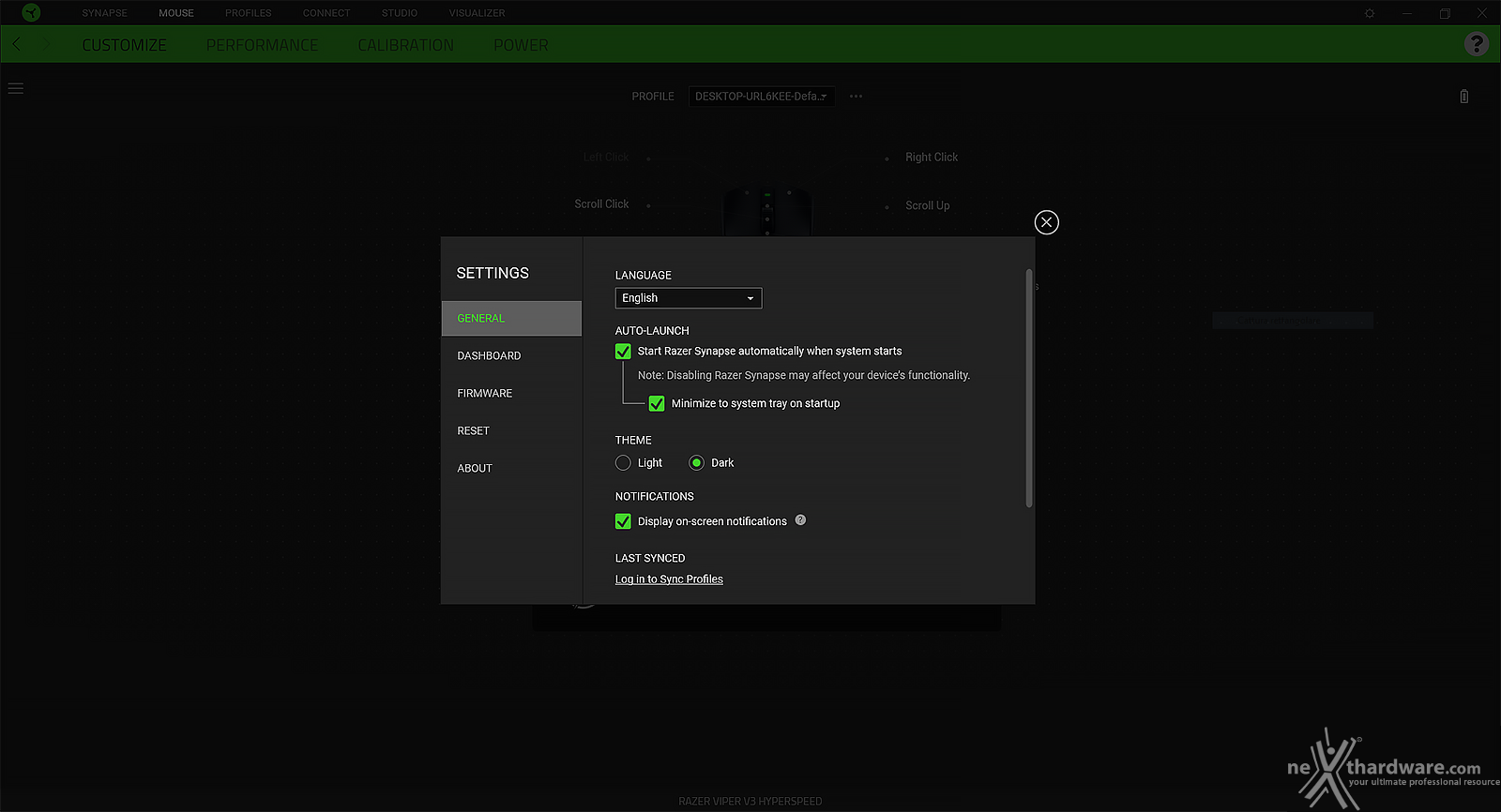Switch to the Connect top tab
Image resolution: width=1501 pixels, height=812 pixels.
(x=326, y=13)
